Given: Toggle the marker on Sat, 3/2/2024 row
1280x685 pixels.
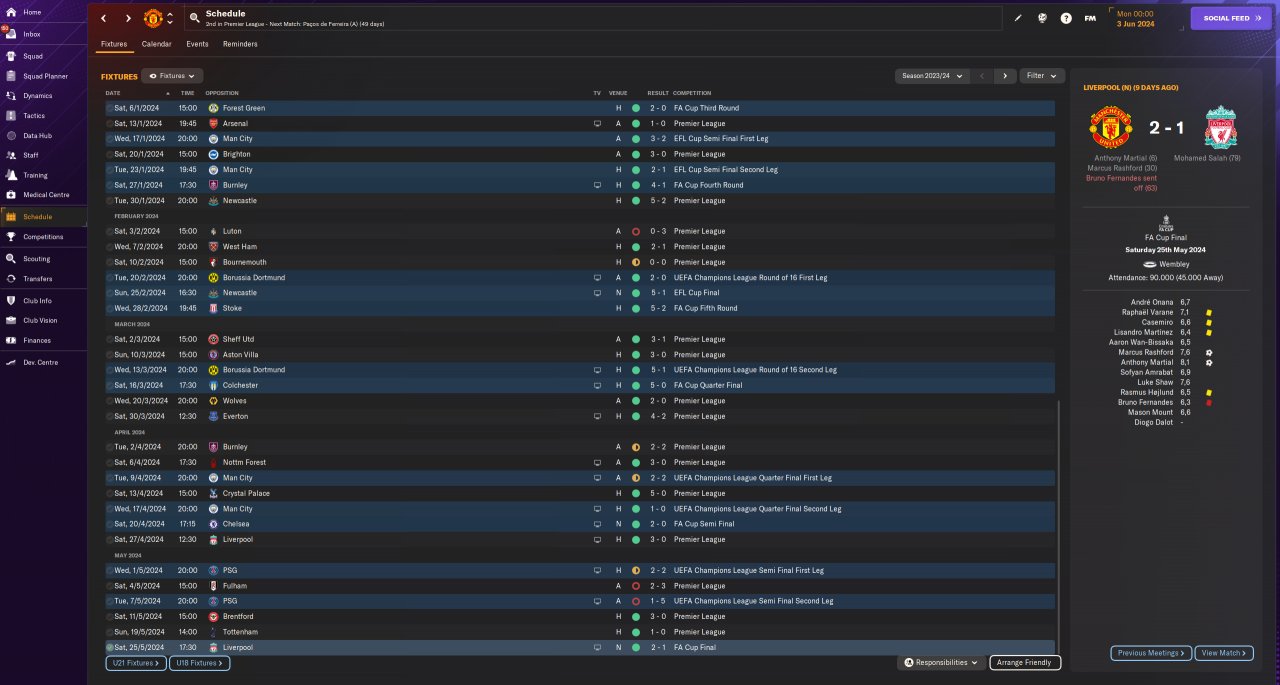Looking at the screenshot, I should 110,231.
